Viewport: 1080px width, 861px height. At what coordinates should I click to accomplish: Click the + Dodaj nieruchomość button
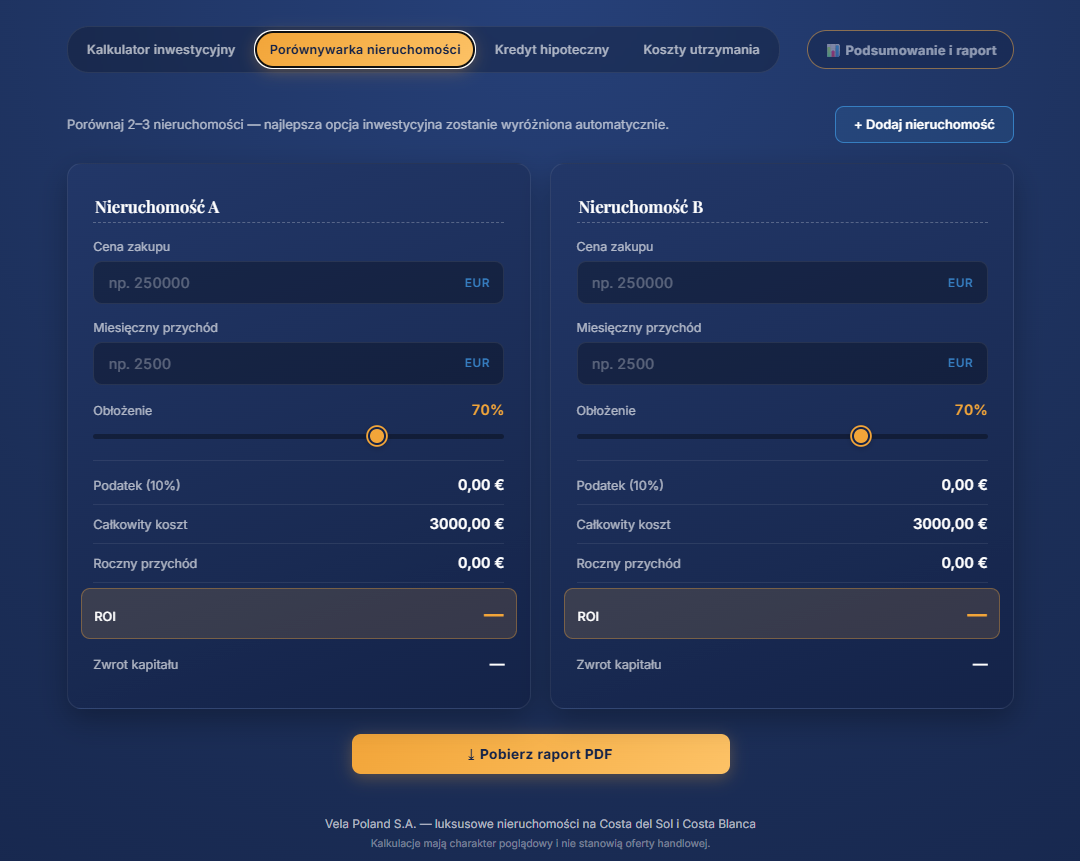[924, 125]
